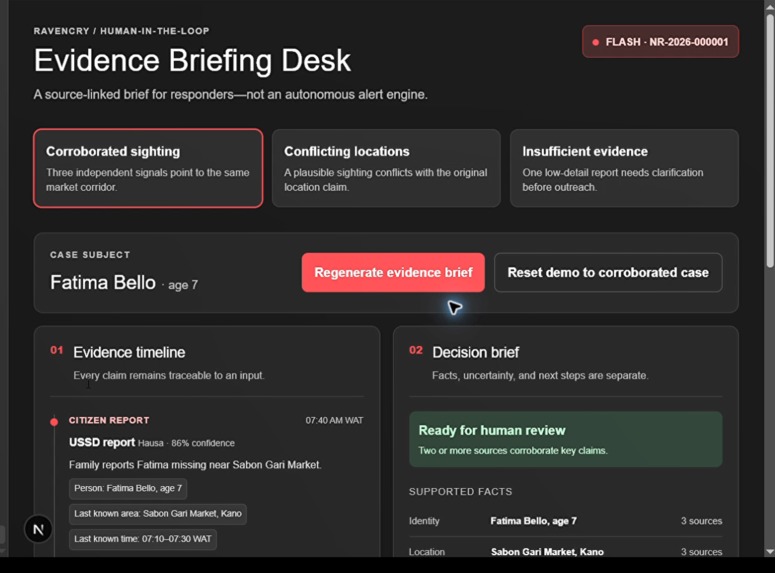The image size is (775, 573).
Task: Click Regenerate evidence brief button
Action: 393,272
